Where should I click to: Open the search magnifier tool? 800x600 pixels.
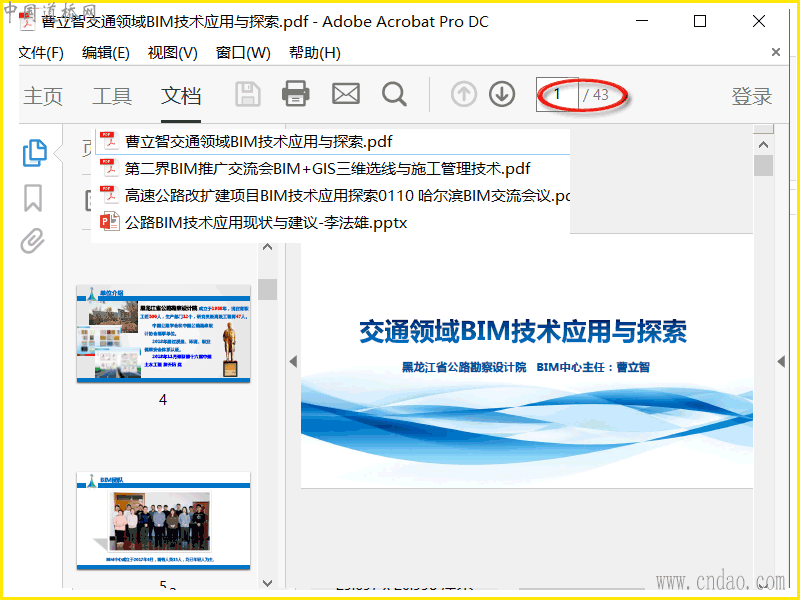tap(394, 94)
